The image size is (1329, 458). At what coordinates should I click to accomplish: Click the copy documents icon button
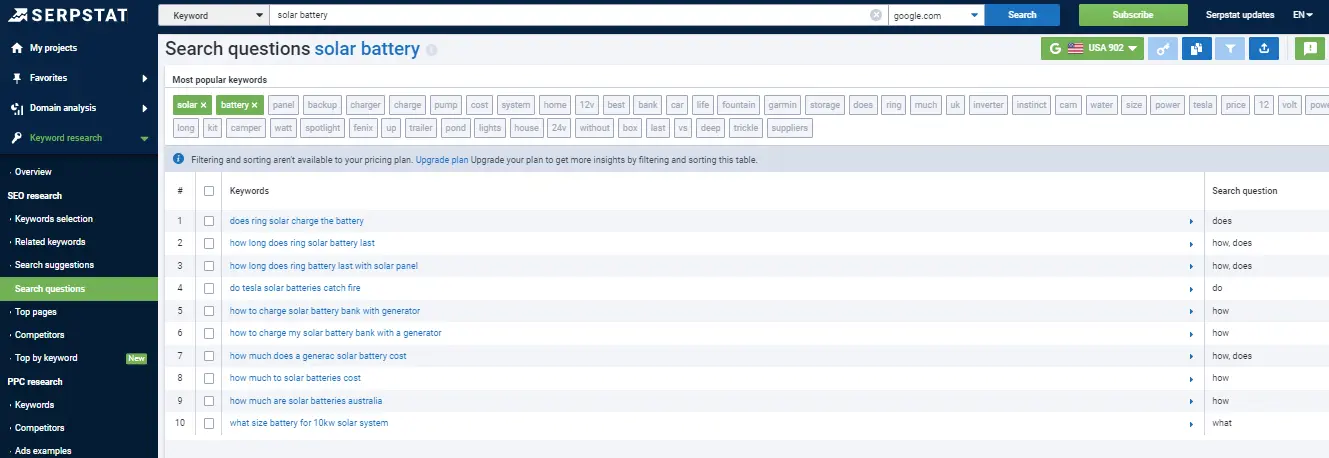[1196, 48]
